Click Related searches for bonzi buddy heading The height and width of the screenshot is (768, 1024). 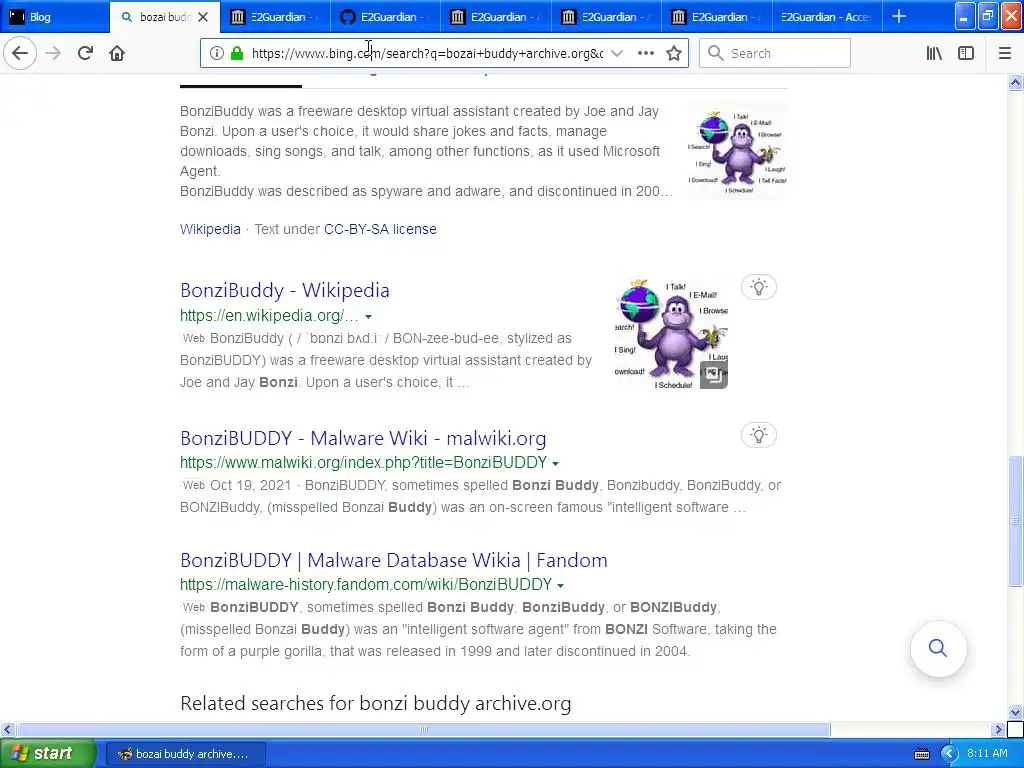coord(376,703)
